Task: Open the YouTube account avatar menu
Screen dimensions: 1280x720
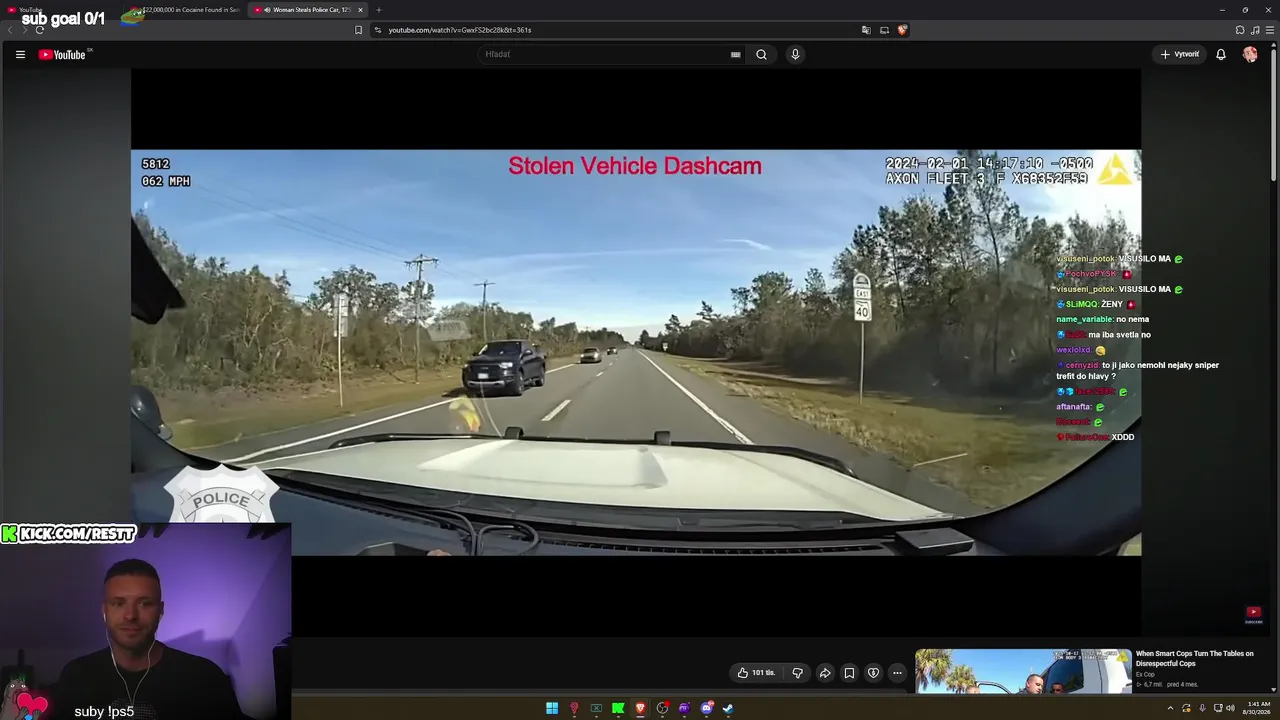Action: pos(1250,54)
